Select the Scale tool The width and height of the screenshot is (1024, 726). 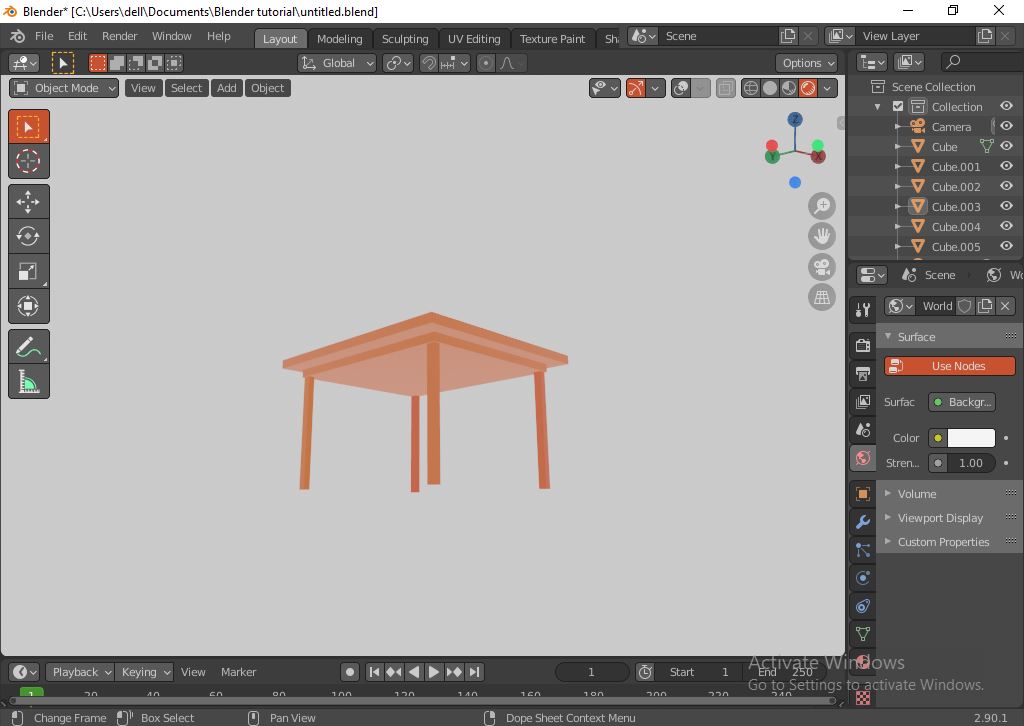coord(28,271)
